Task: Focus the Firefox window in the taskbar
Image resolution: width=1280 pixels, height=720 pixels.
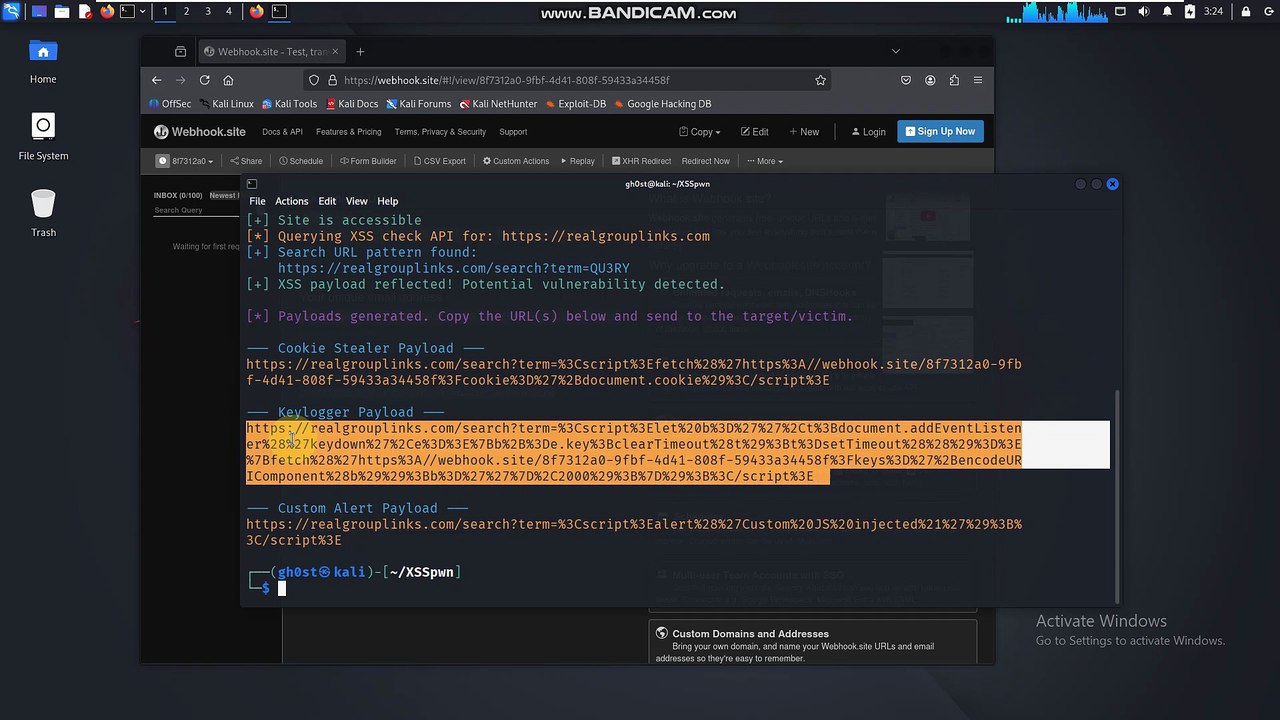Action: point(257,12)
